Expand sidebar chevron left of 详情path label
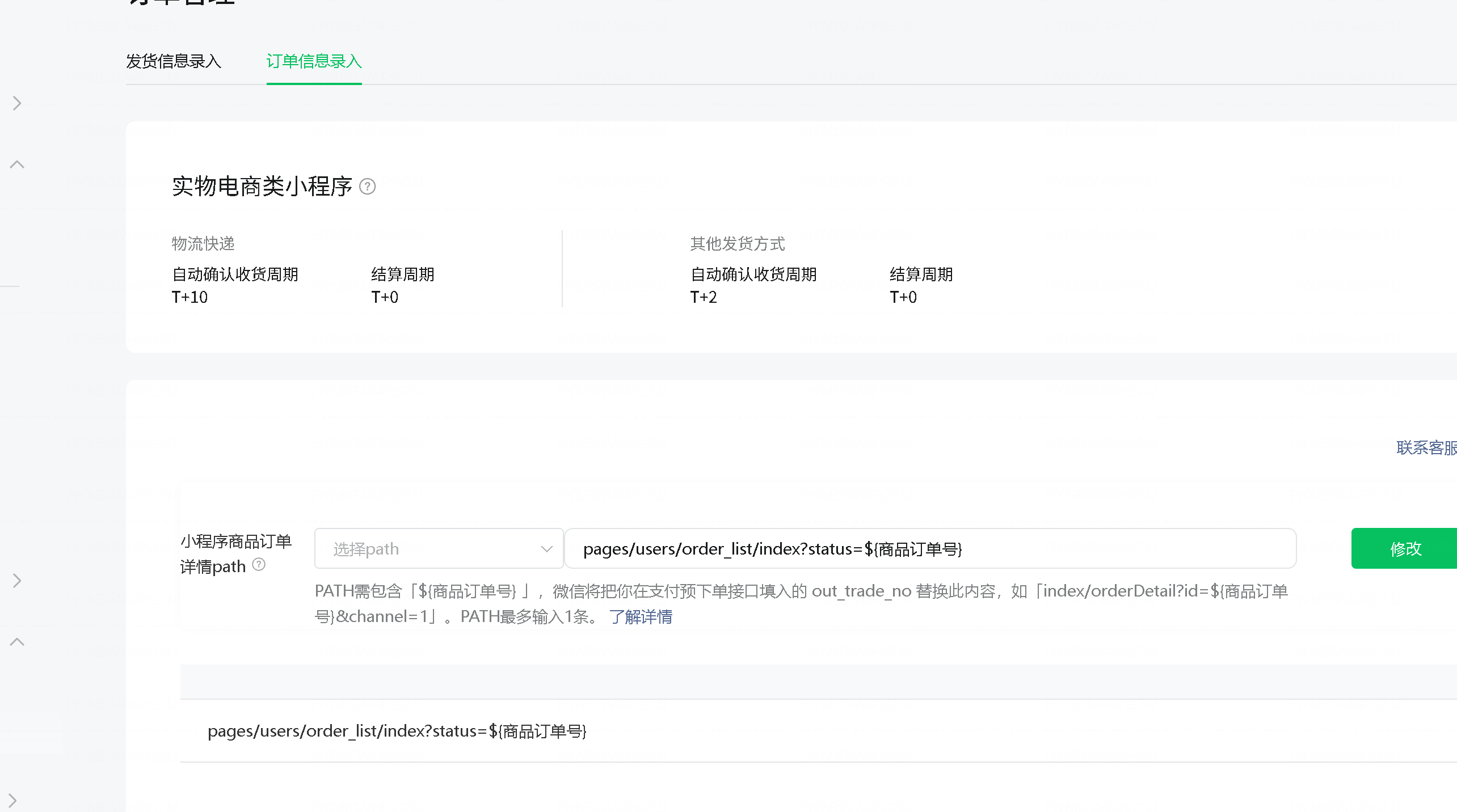The width and height of the screenshot is (1457, 812). click(x=17, y=581)
